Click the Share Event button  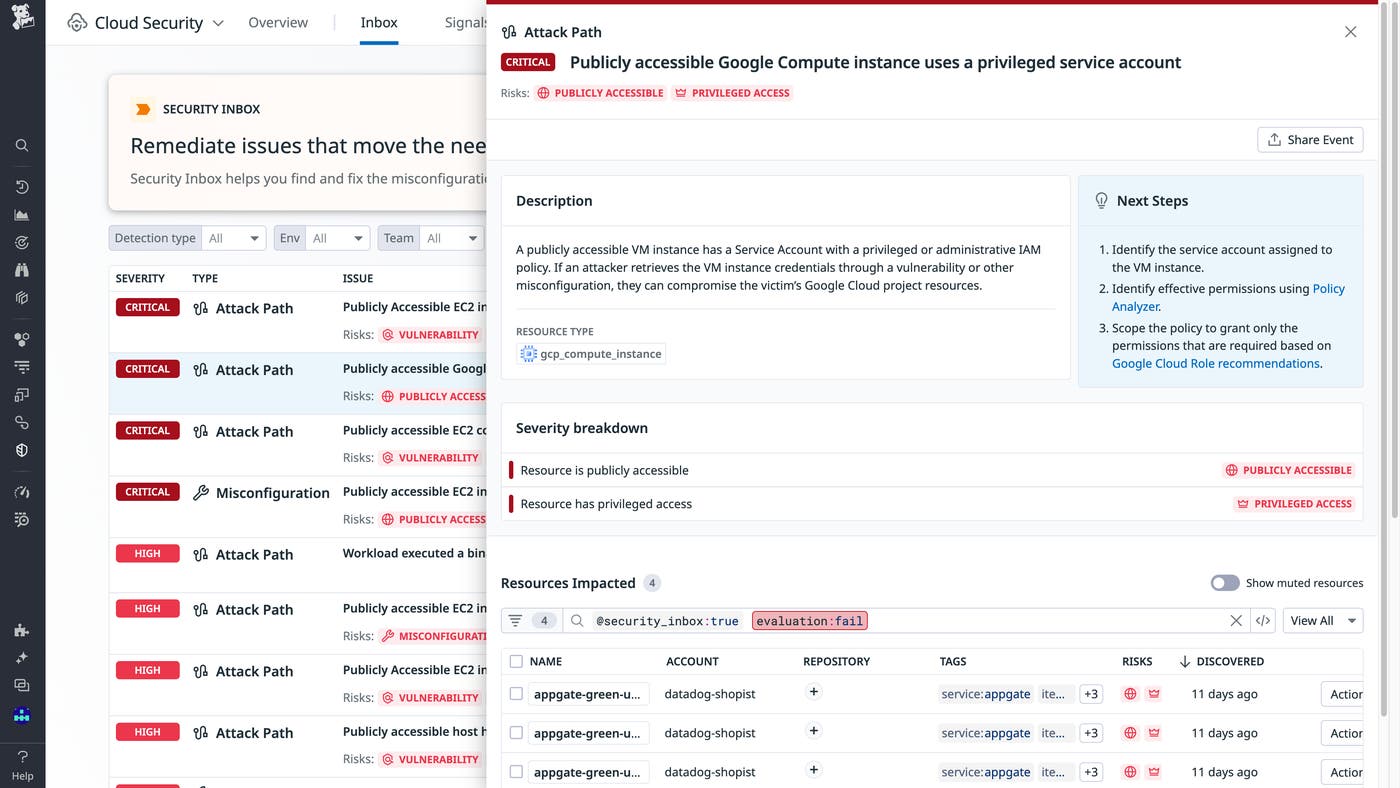[x=1310, y=139]
